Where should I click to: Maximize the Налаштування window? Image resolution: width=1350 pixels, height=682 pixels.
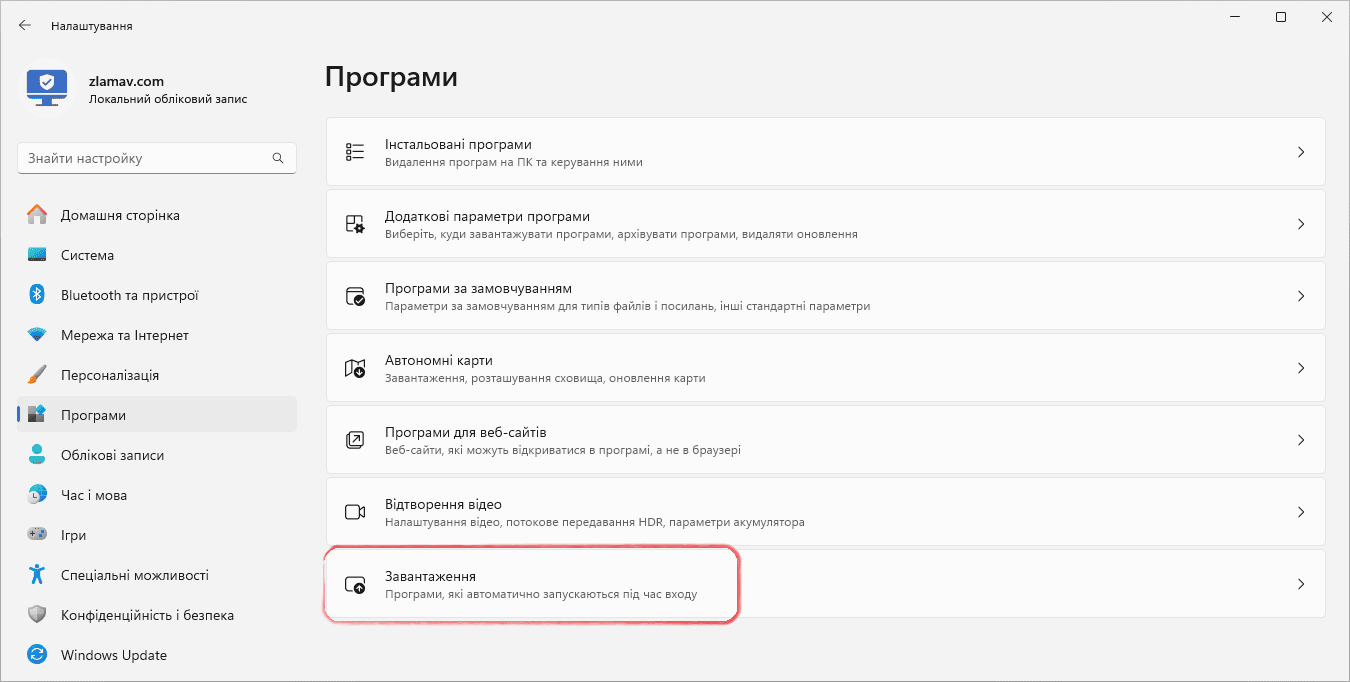pos(1281,17)
